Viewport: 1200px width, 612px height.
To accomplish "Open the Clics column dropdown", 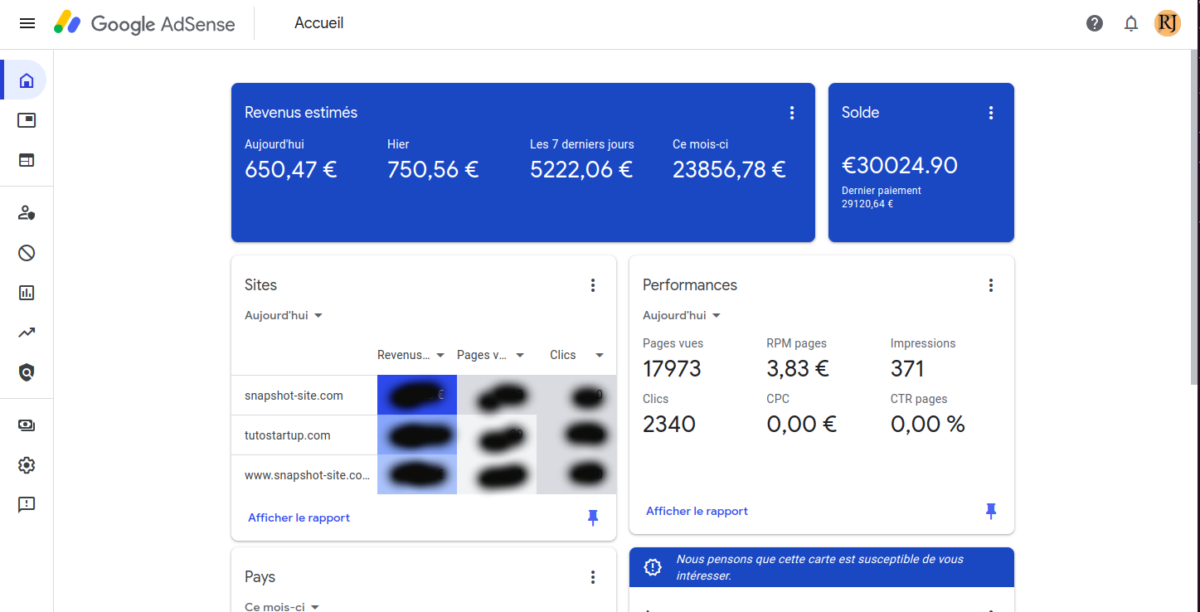I will pos(577,355).
